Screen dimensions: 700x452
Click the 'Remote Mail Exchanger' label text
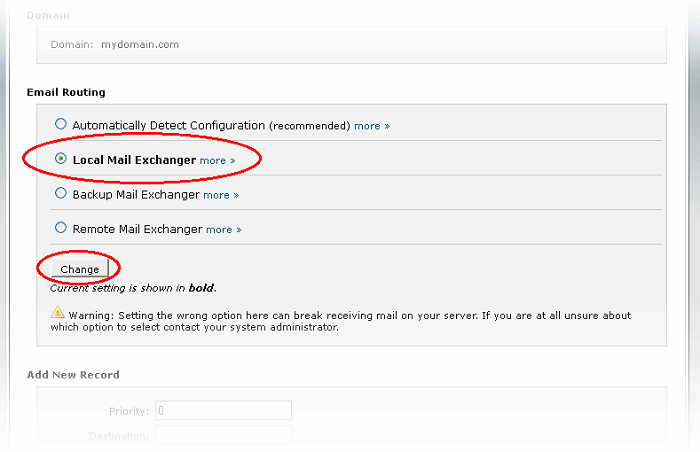[137, 229]
